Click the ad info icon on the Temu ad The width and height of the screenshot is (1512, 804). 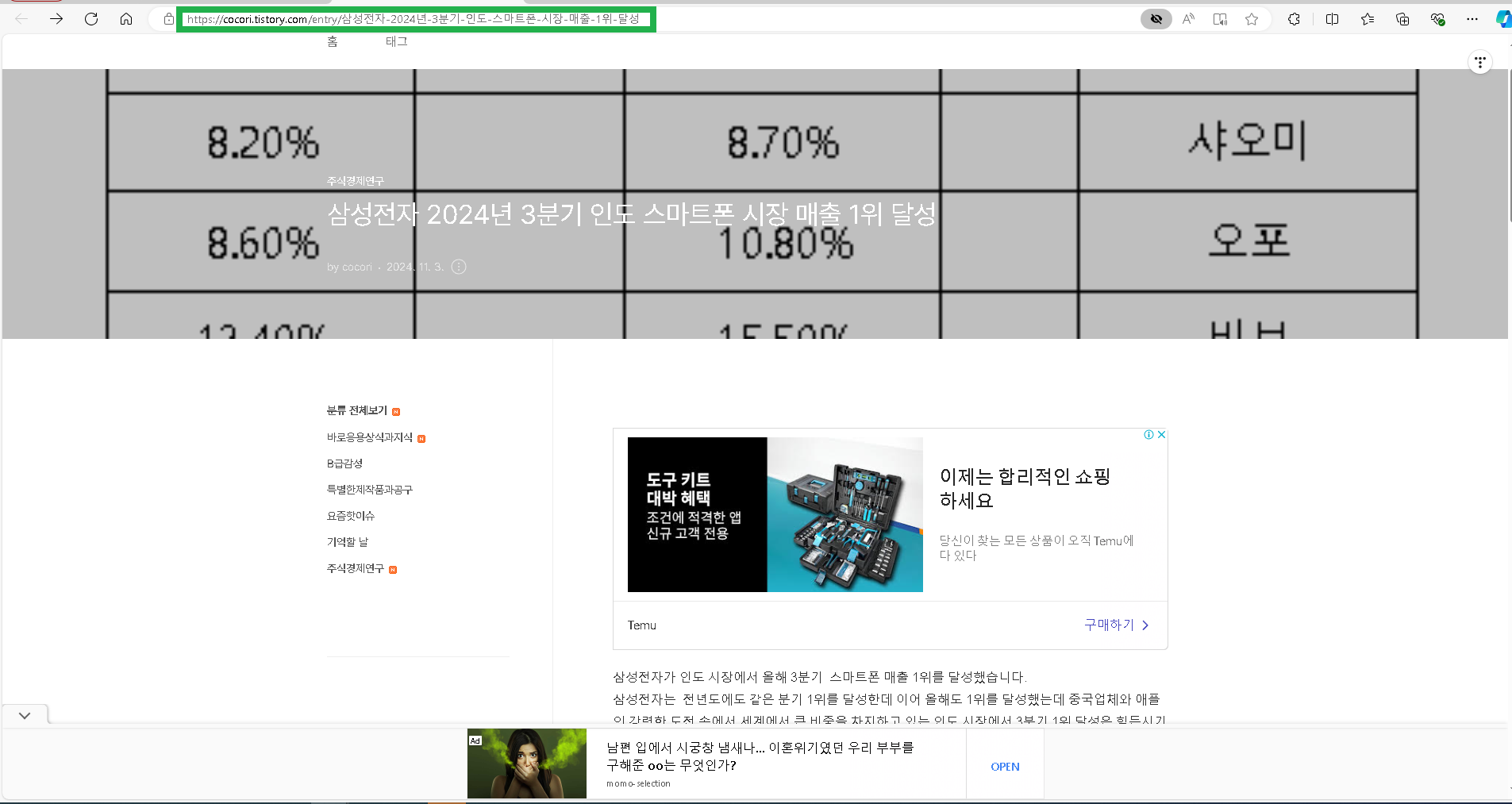[1148, 434]
